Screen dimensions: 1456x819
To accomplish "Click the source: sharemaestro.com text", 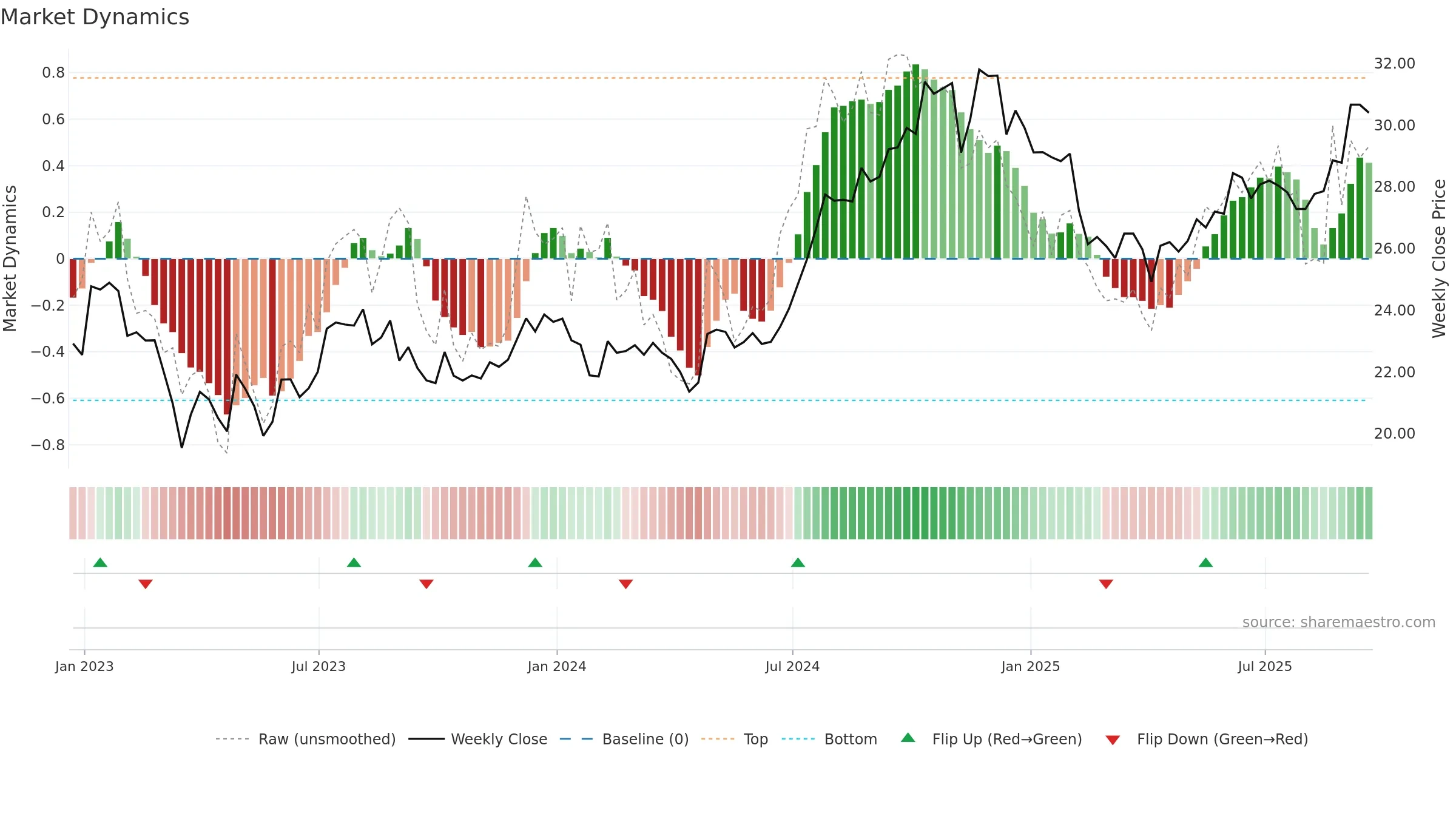I will (x=1339, y=622).
